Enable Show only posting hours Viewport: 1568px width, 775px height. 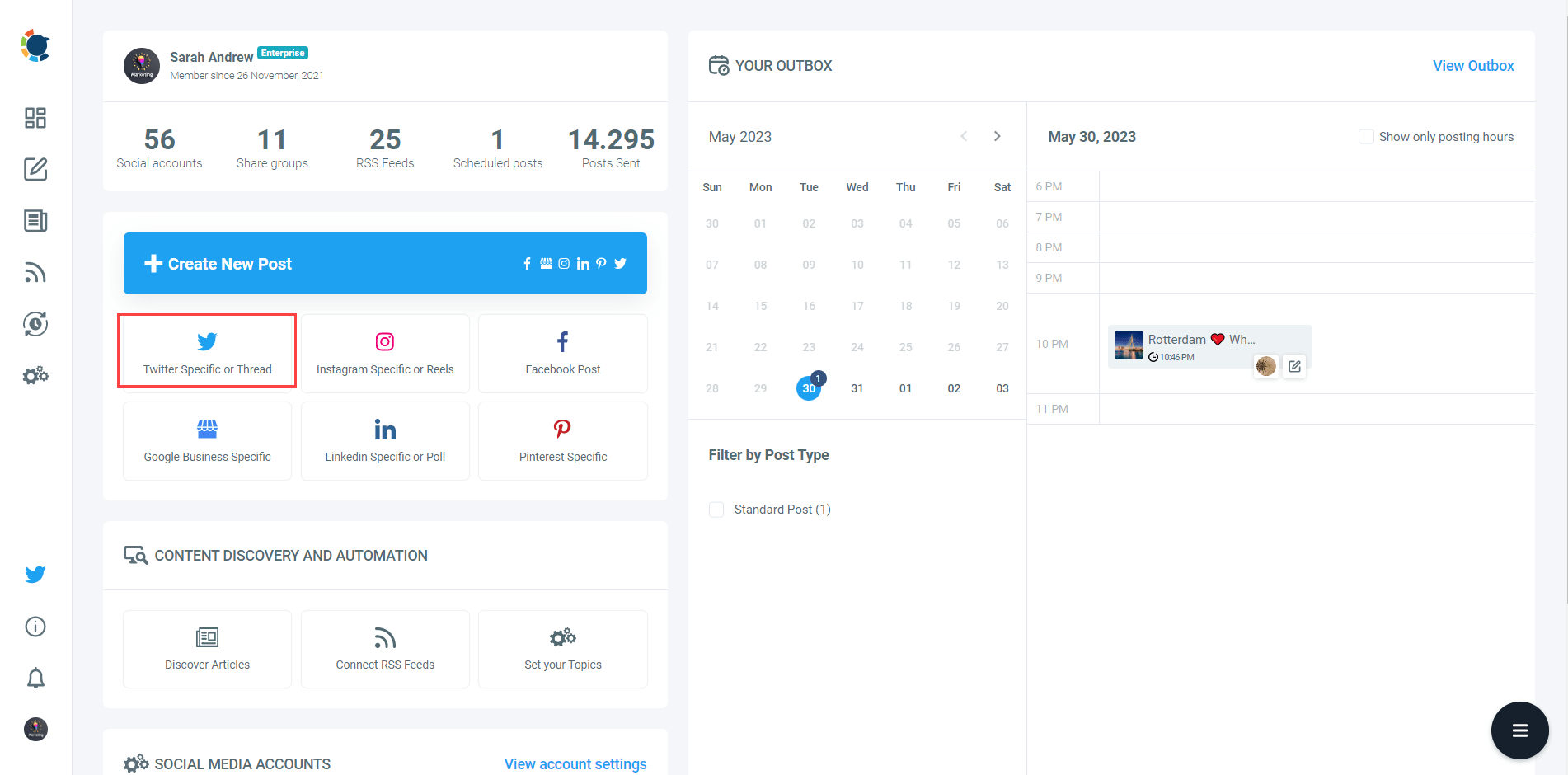click(1366, 136)
